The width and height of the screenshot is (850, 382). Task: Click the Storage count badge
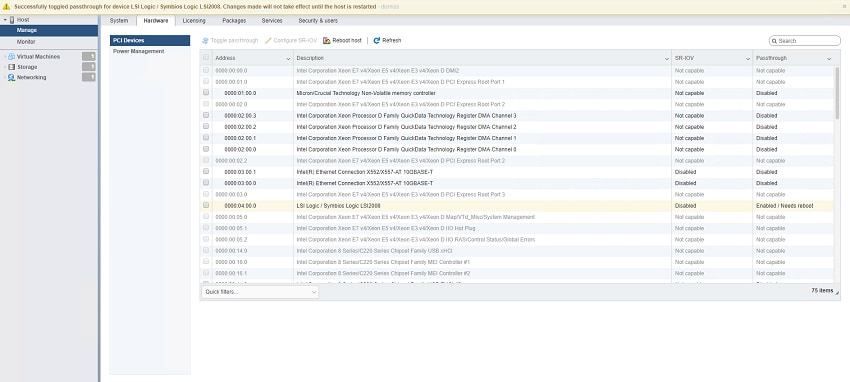pos(89,67)
